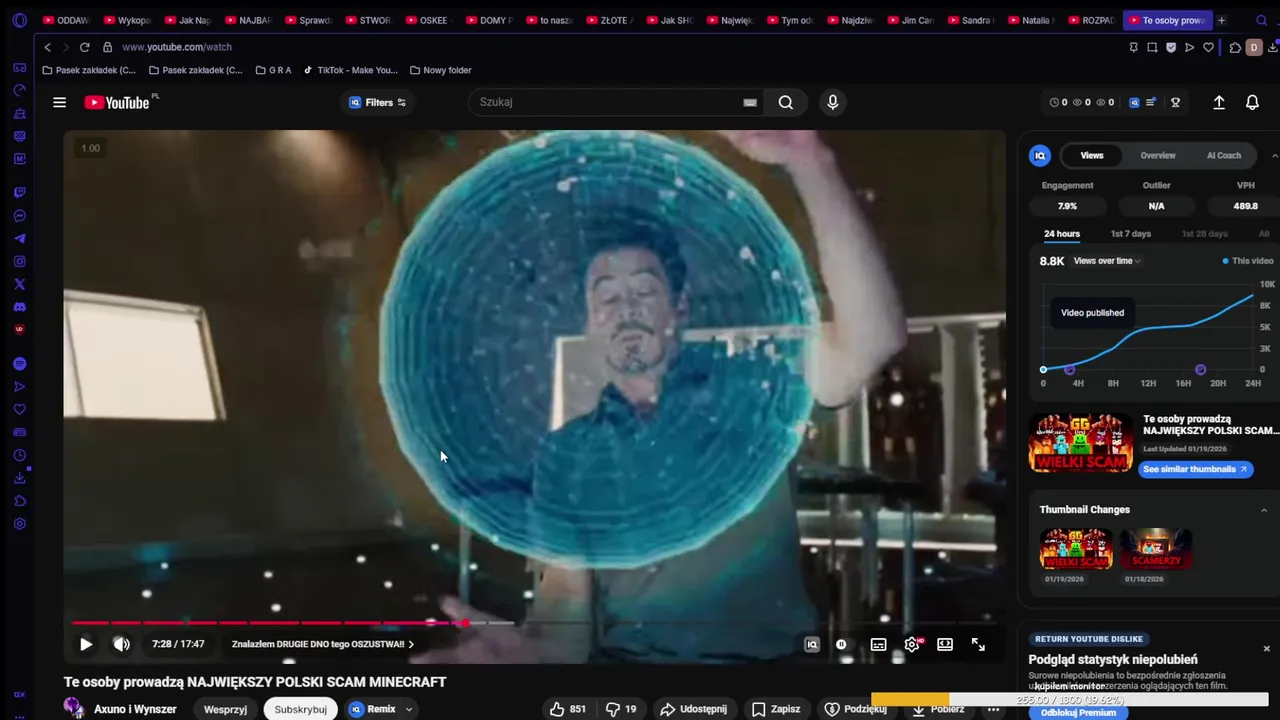This screenshot has height=720, width=1280.
Task: Open Telegram in the browser sidebar
Action: point(19,239)
